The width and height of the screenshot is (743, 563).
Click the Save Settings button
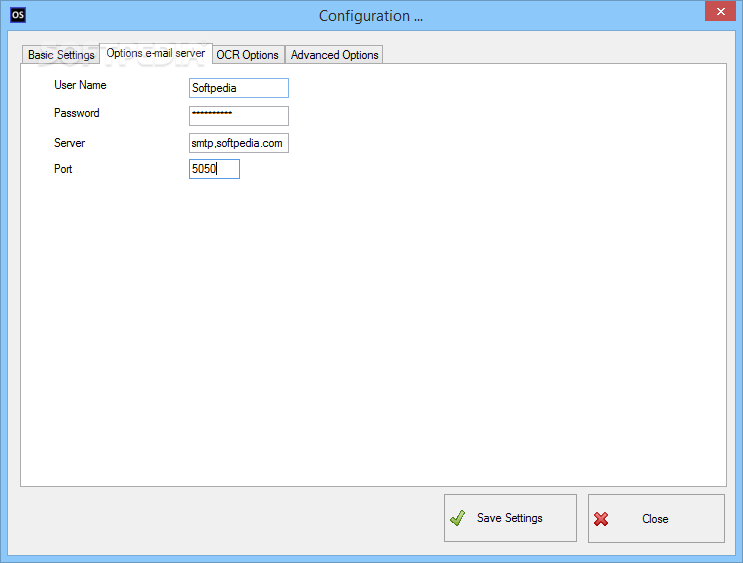[x=510, y=518]
